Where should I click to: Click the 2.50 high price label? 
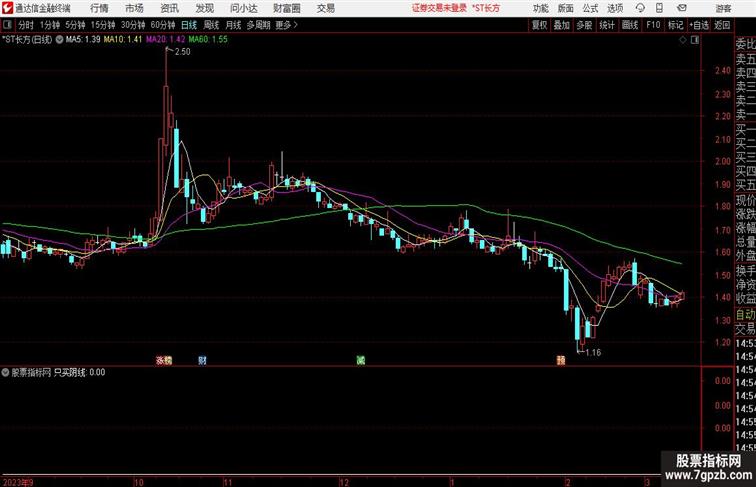coord(183,52)
